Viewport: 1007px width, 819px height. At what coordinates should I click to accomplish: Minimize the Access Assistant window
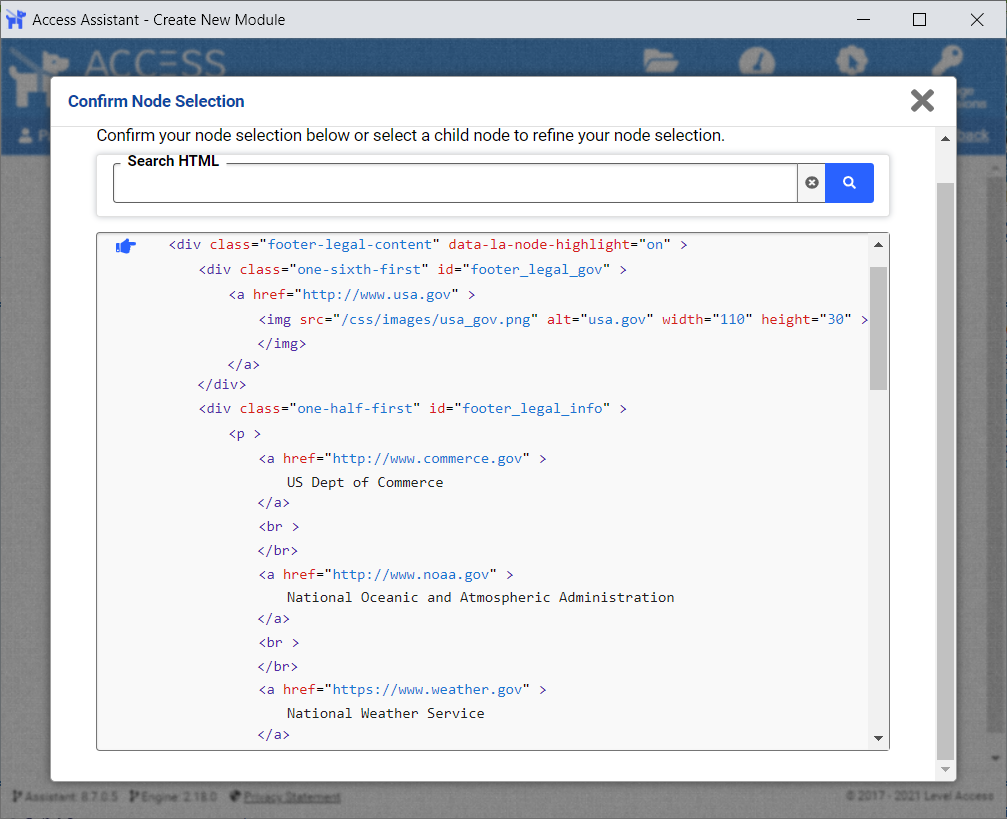coord(863,19)
